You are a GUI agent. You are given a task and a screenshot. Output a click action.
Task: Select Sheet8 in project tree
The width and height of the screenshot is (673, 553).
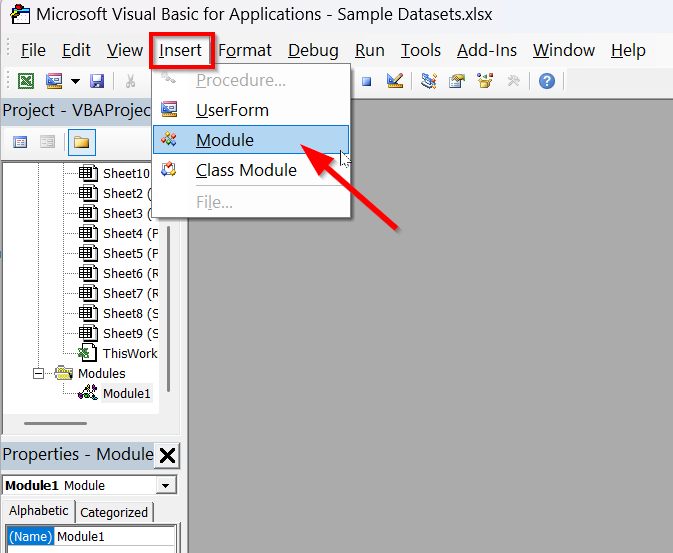(x=130, y=313)
